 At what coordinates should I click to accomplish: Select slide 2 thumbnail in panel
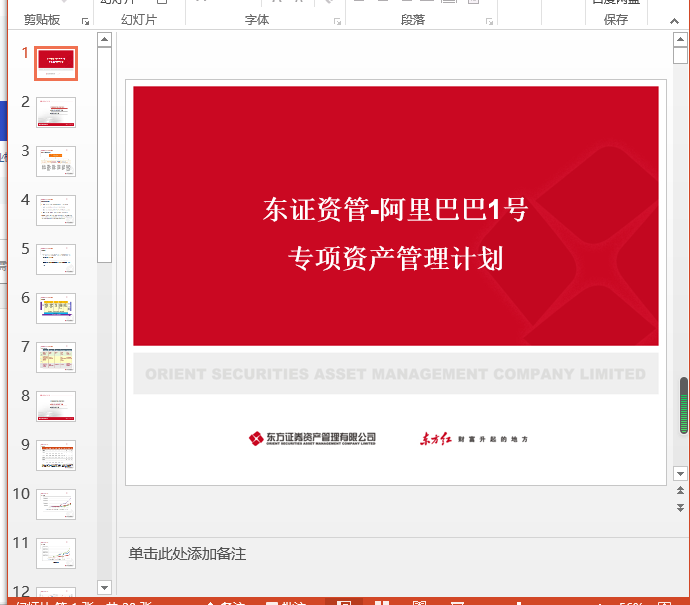[56, 112]
